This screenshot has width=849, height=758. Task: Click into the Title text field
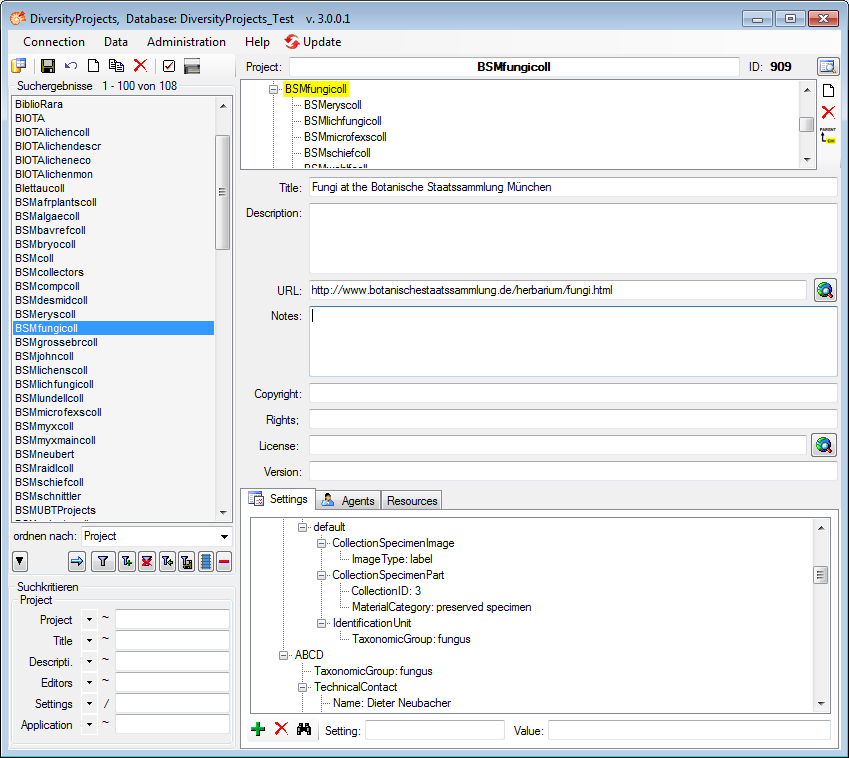pos(573,187)
